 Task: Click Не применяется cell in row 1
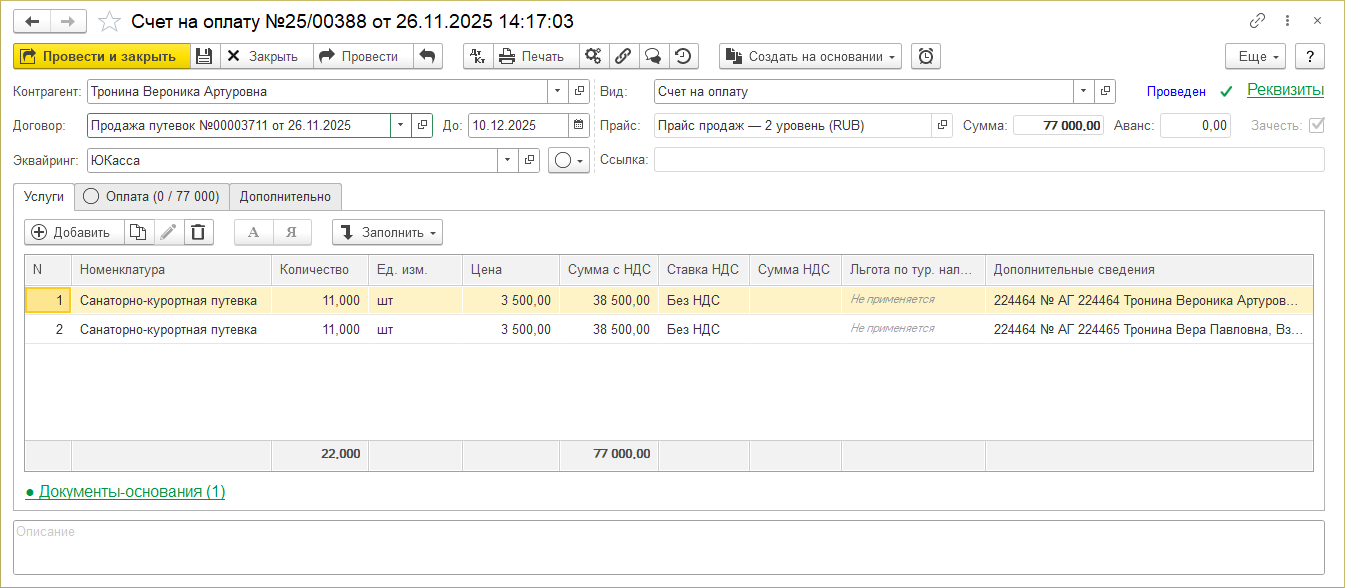pyautogui.click(x=913, y=300)
